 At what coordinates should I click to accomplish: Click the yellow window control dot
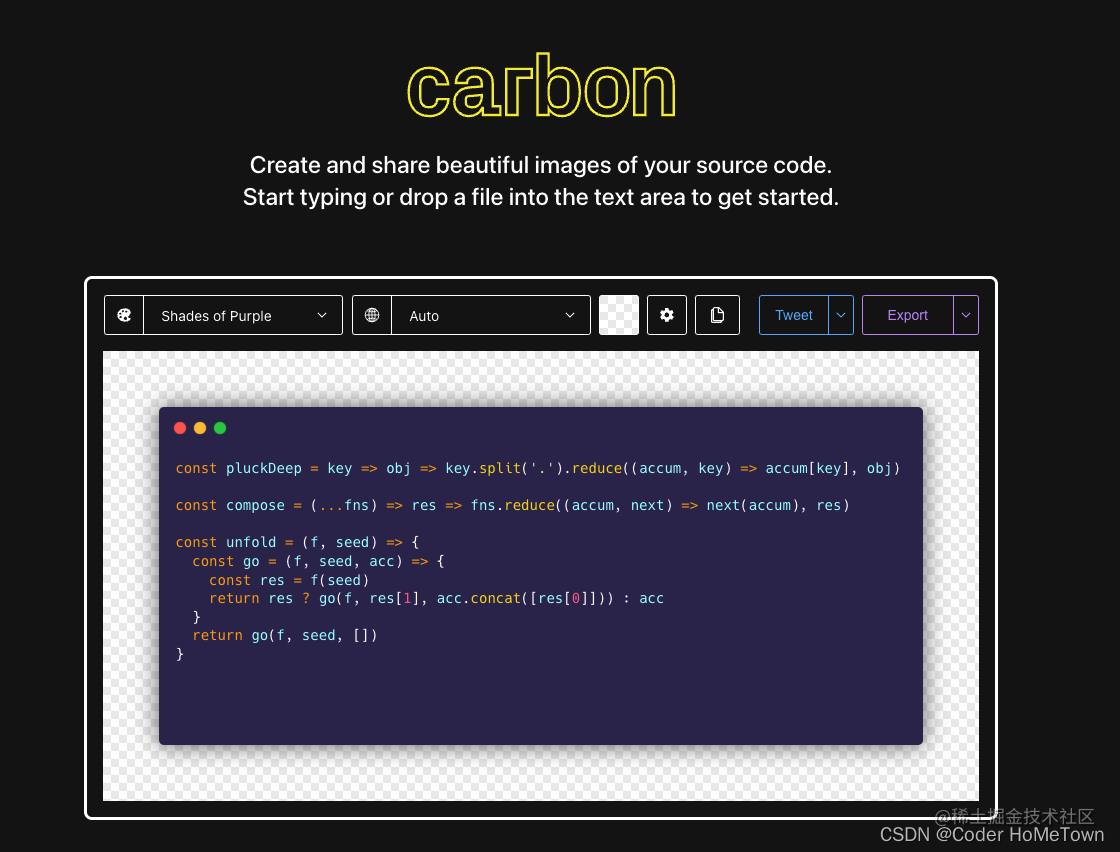tap(200, 428)
